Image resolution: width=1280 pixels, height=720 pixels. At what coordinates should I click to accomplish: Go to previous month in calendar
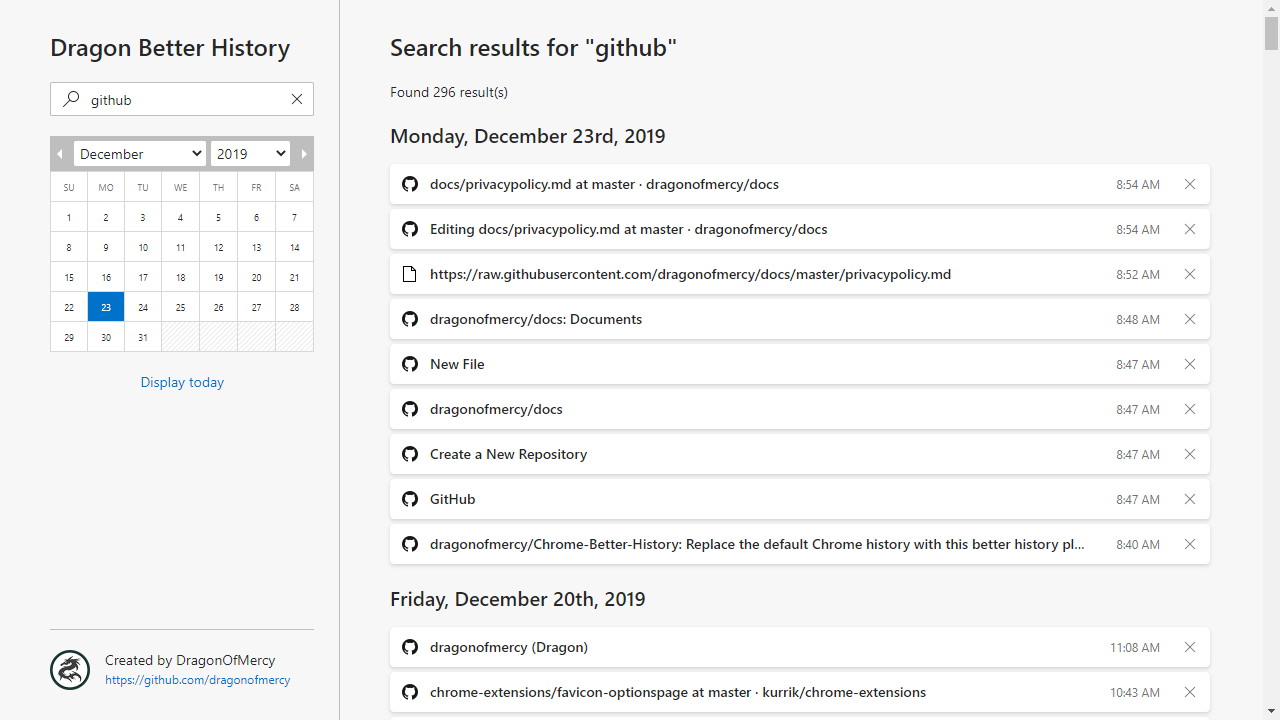click(x=60, y=154)
